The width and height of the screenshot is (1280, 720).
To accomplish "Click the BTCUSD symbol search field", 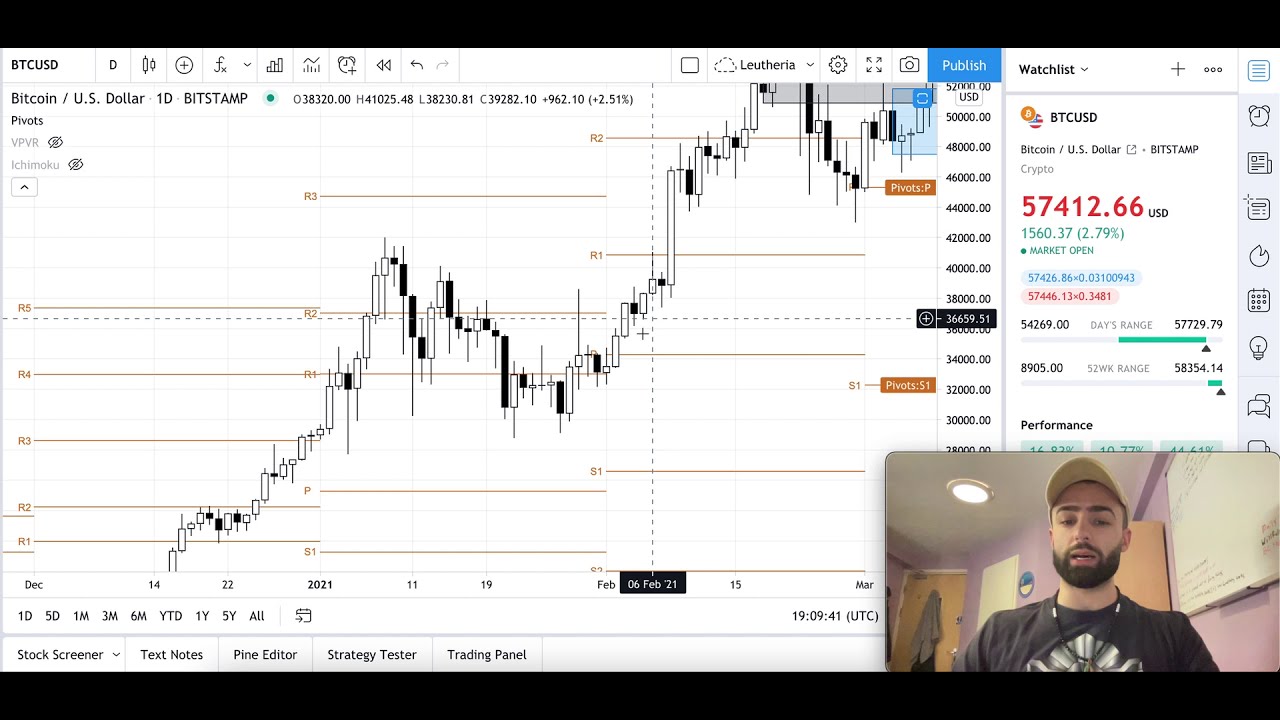I will point(48,65).
